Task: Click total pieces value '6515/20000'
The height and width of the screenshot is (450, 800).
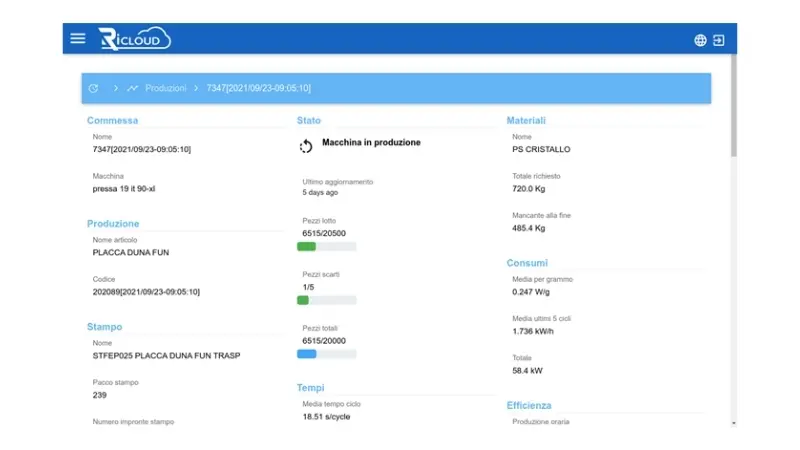Action: tap(324, 341)
